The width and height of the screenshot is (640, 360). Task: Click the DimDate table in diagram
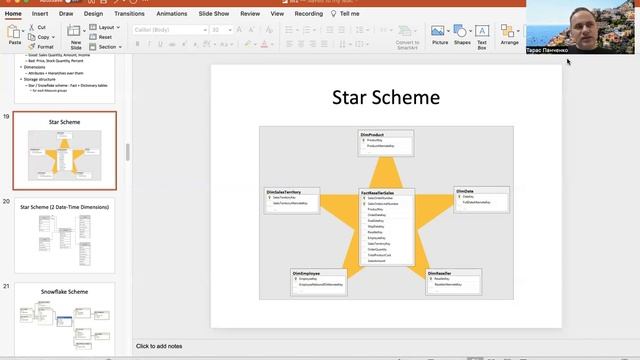(482, 200)
